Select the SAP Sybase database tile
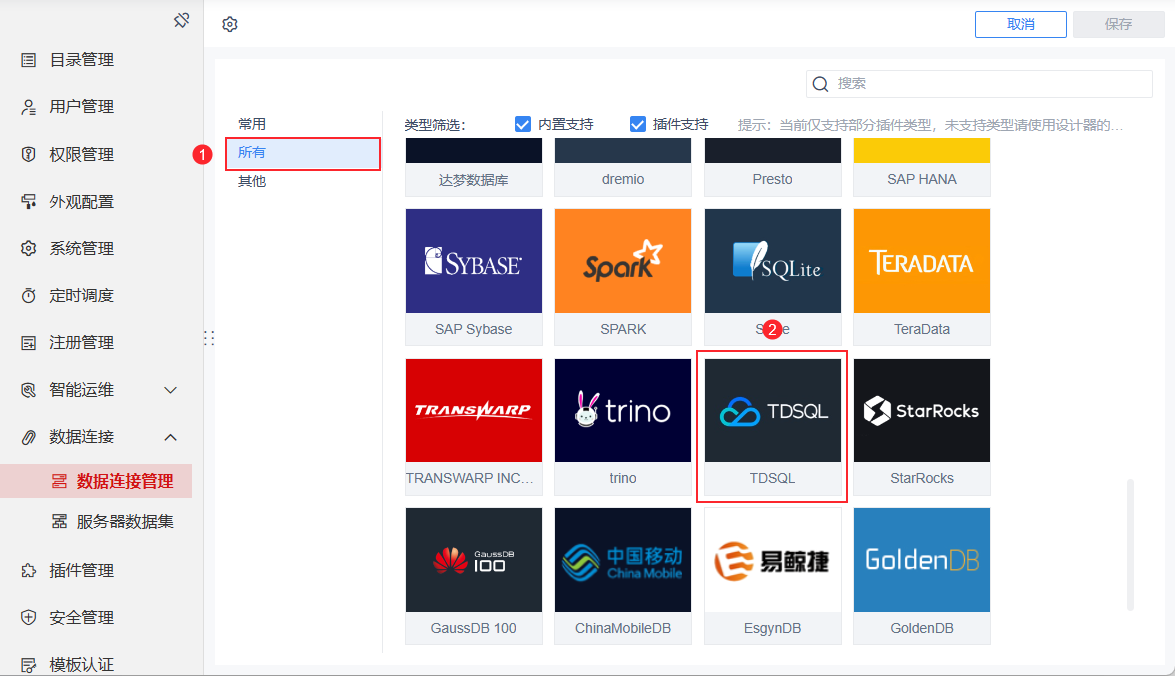The width and height of the screenshot is (1175, 676). click(474, 277)
